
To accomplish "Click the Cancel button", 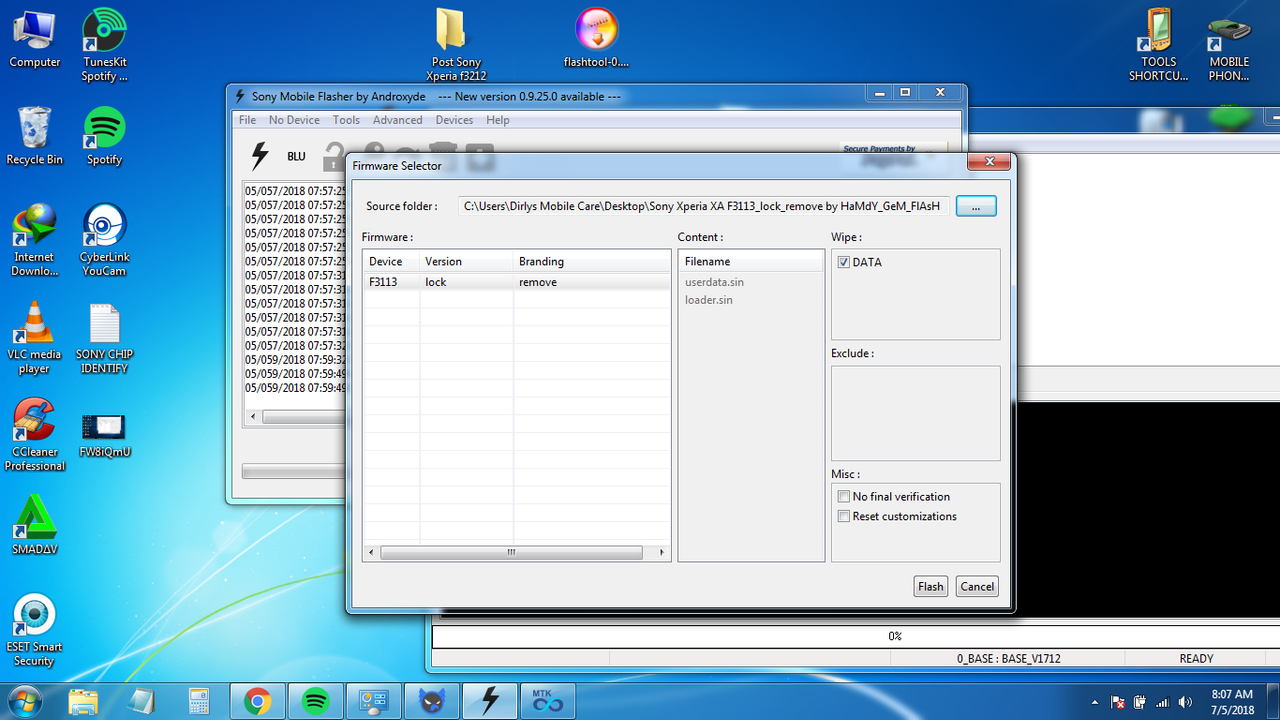I will [x=977, y=587].
